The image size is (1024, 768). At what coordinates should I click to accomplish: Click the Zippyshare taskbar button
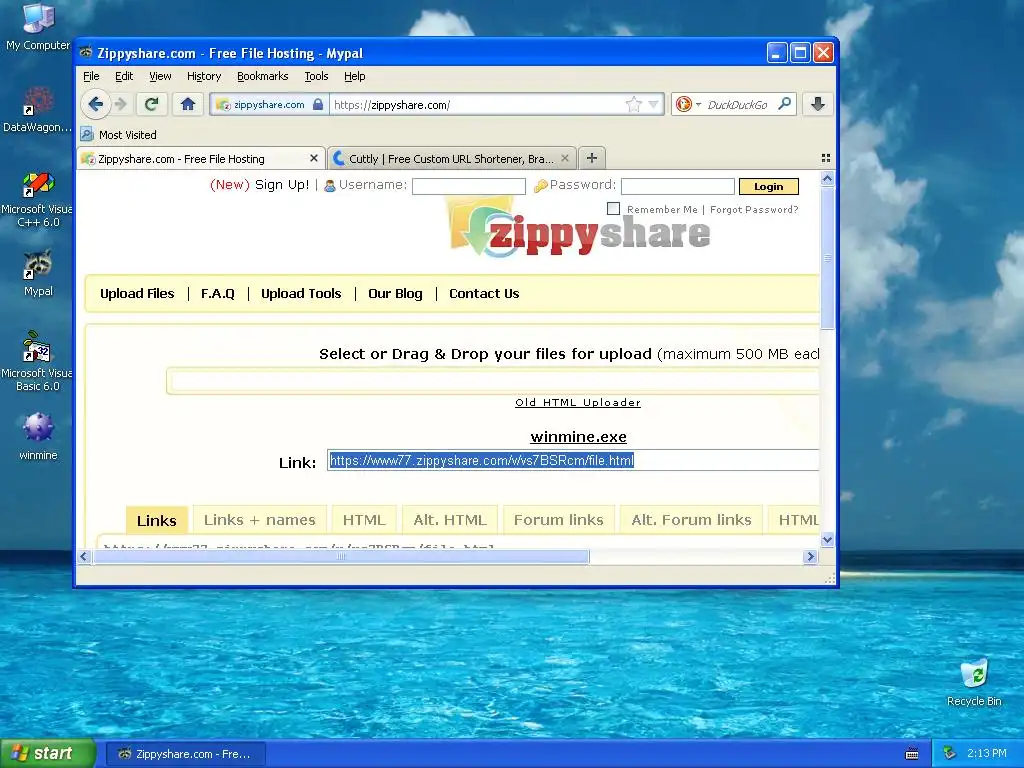point(185,754)
